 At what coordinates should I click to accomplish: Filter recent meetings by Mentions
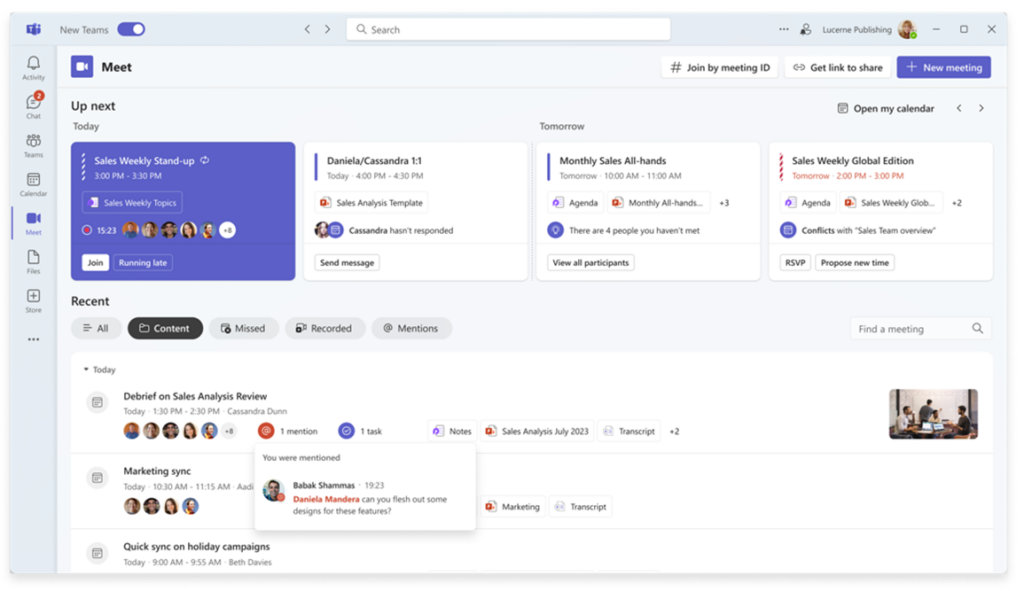tap(411, 328)
